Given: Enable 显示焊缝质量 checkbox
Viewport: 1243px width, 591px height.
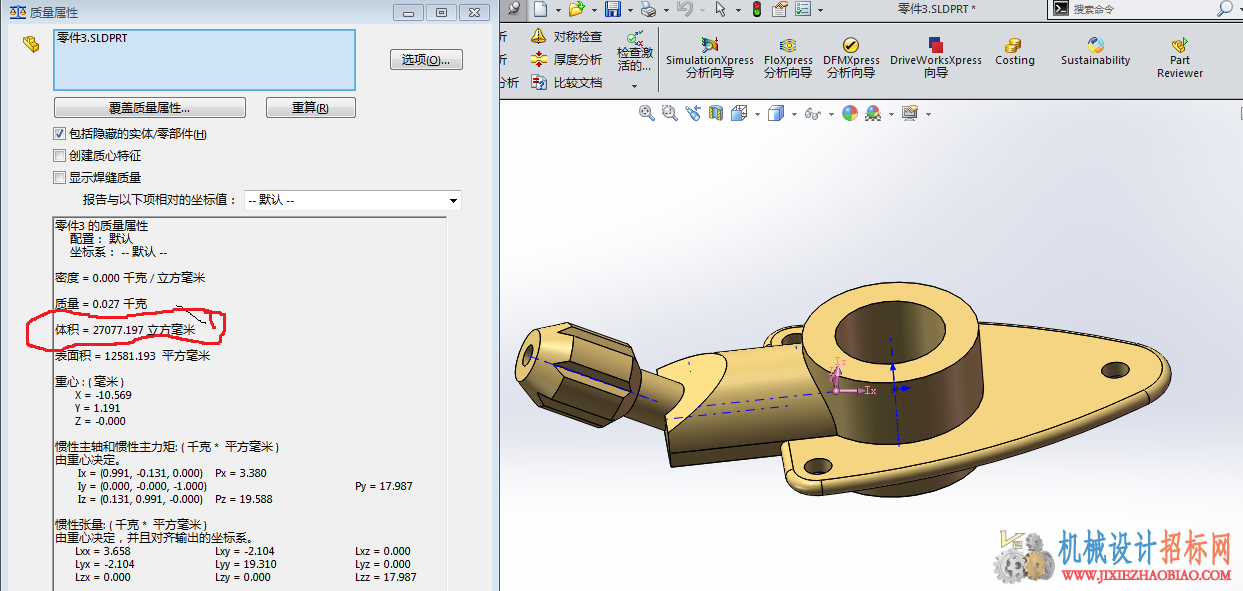Looking at the screenshot, I should tap(59, 178).
